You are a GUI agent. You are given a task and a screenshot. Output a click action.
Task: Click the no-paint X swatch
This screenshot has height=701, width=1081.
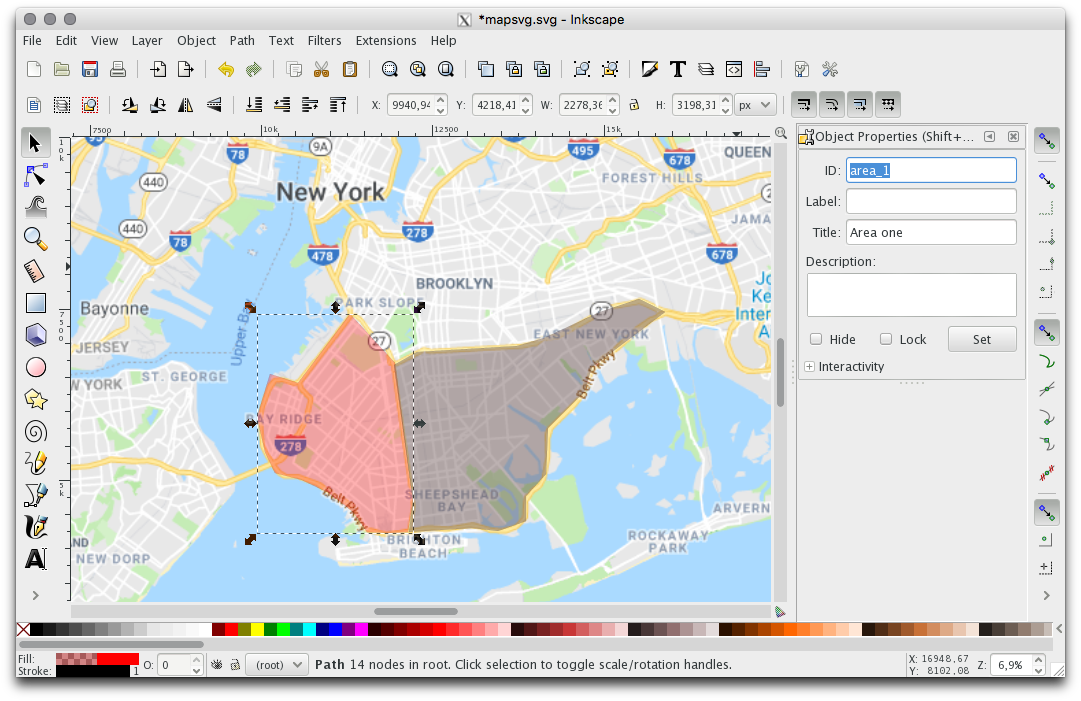pos(23,629)
